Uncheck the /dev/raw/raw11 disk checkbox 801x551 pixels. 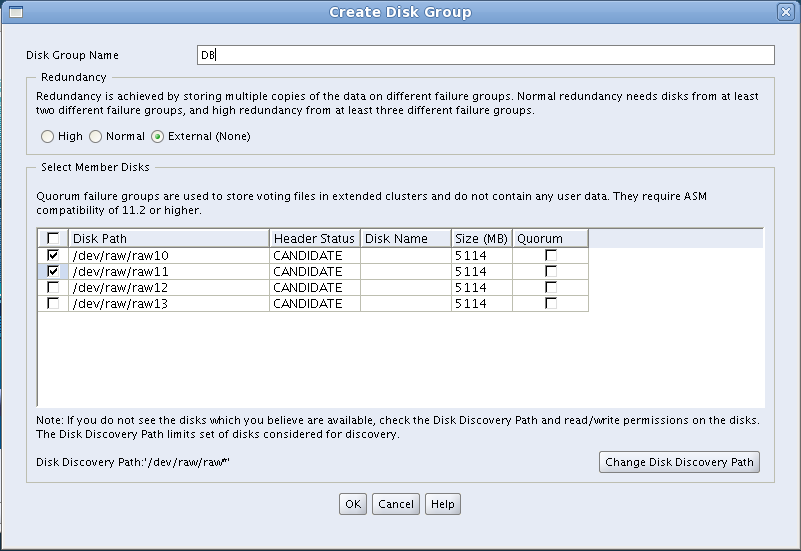53,271
